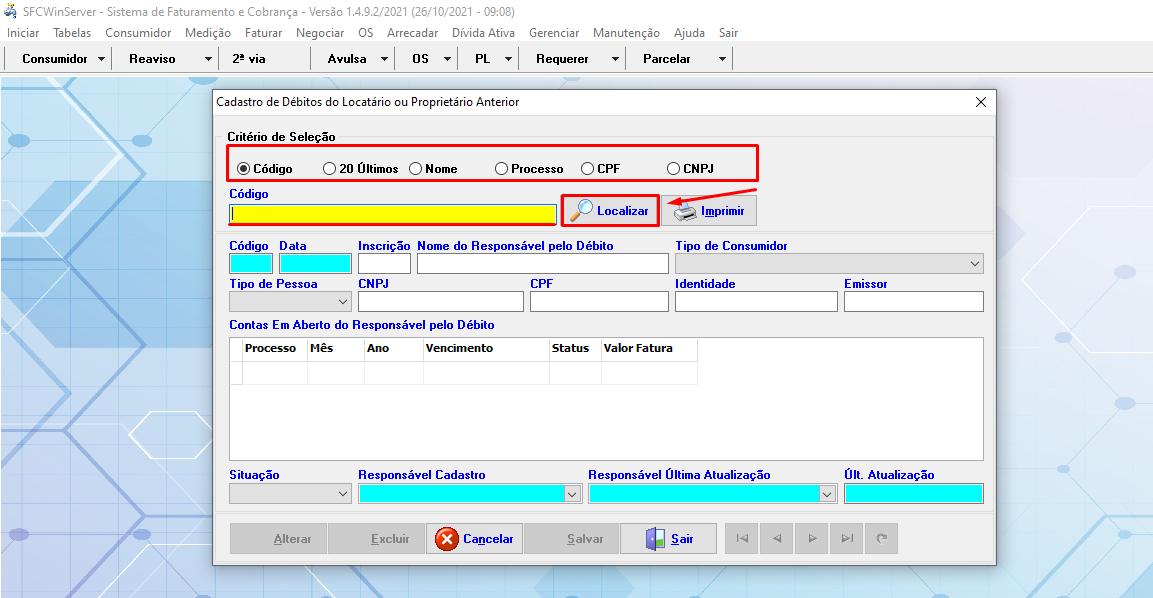
Task: Click the Nome do Responsável pelo Débito field
Action: (542, 264)
